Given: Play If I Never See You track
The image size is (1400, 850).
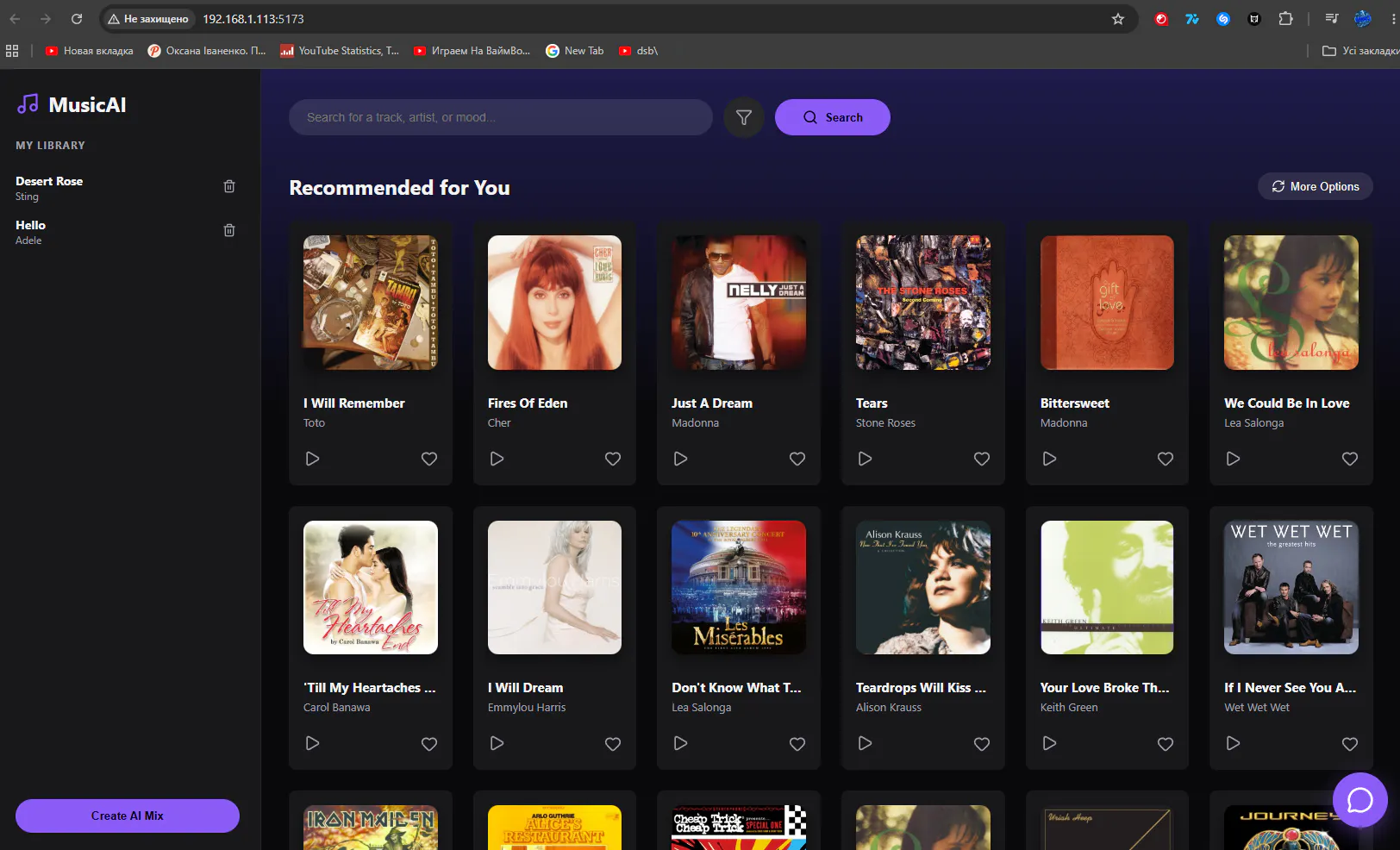Looking at the screenshot, I should point(1234,743).
